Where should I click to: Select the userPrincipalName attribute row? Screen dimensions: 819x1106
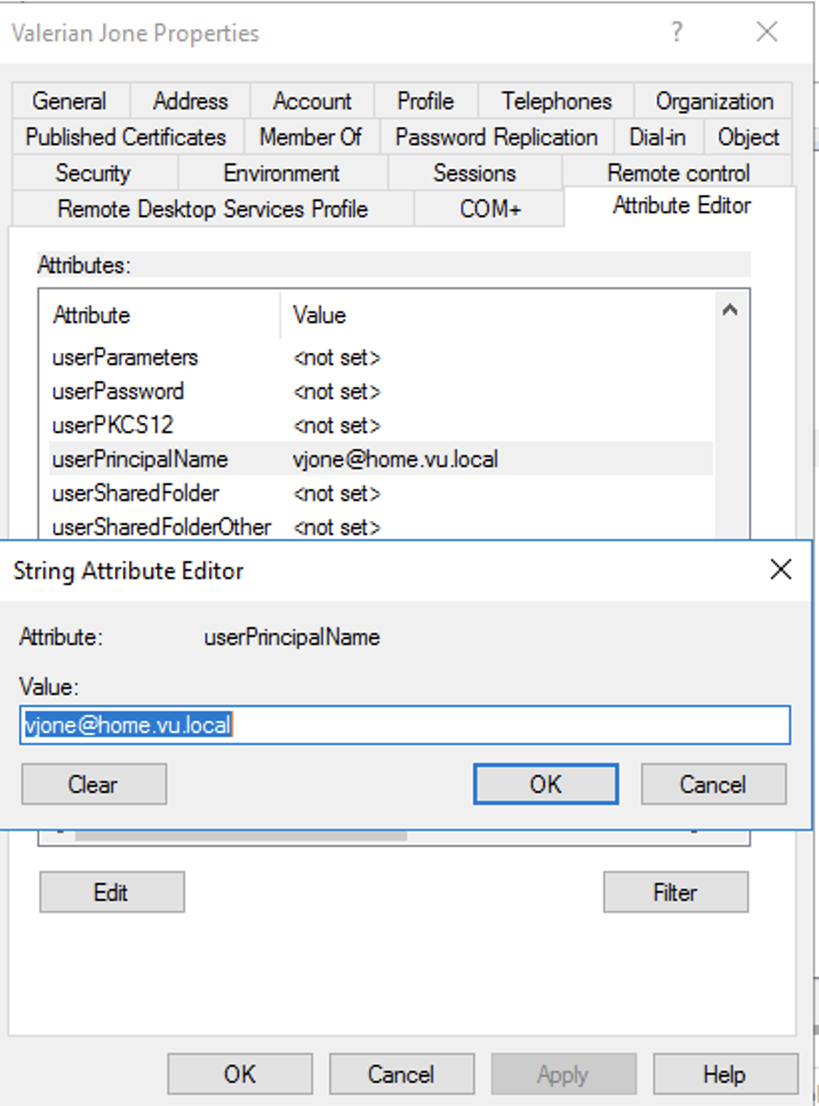[x=140, y=459]
